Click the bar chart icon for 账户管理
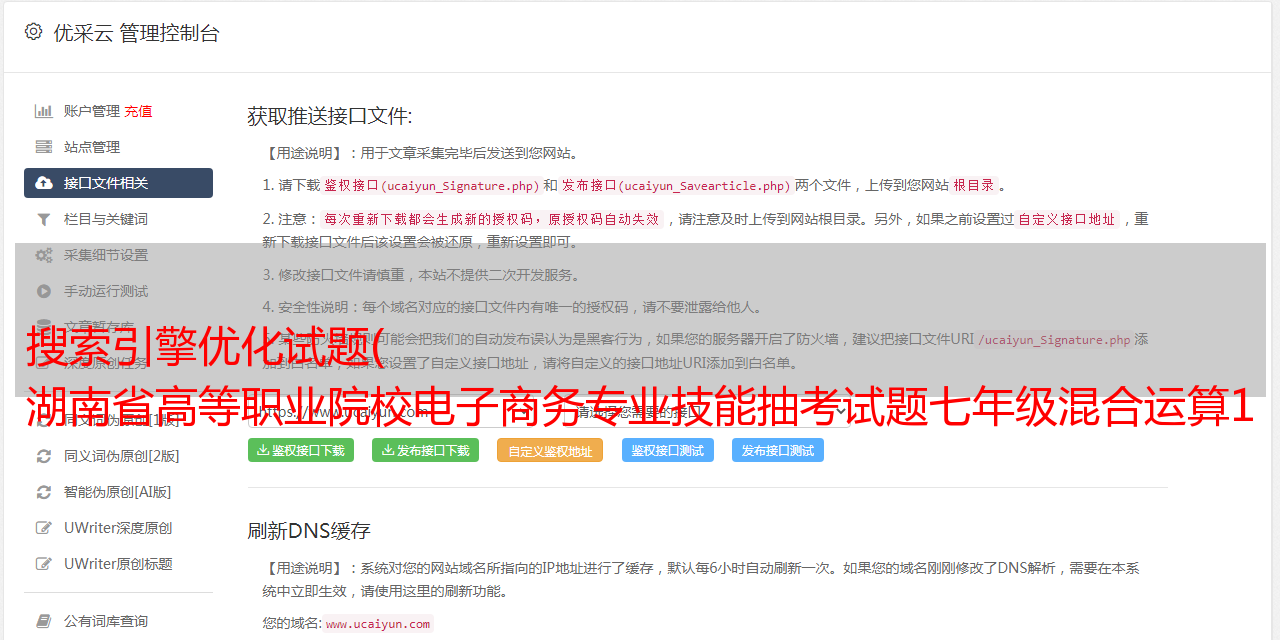1280x640 pixels. (44, 111)
